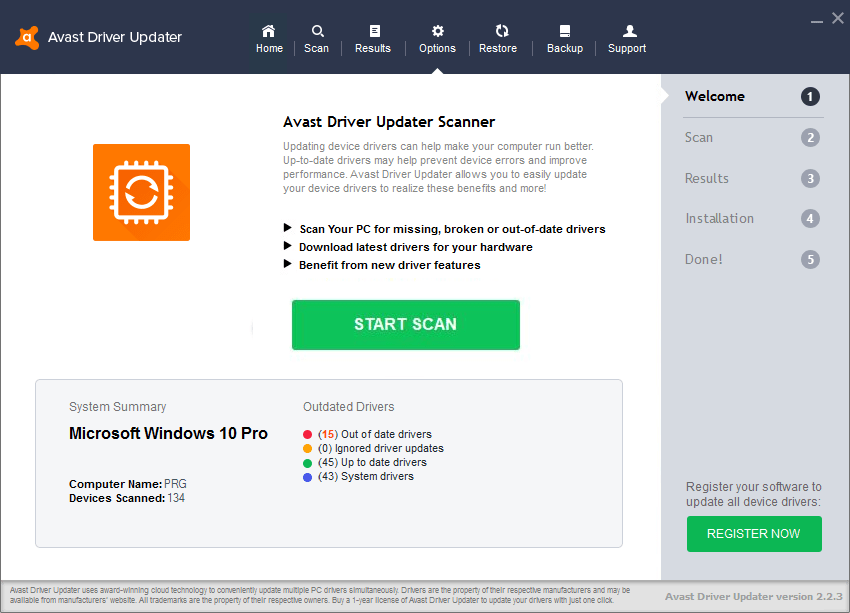Go to the Home tab label
The image size is (850, 613).
(x=269, y=48)
